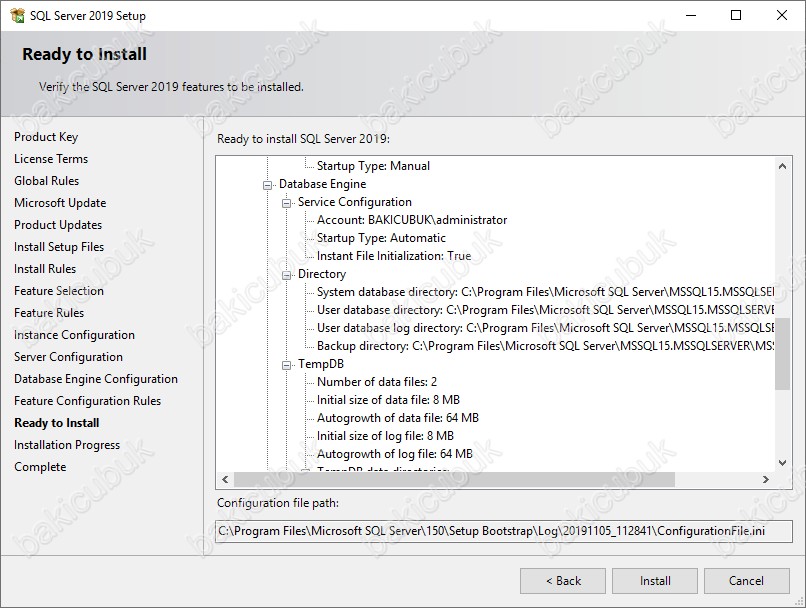Select Feature Configuration Rules step
The image size is (806, 608).
click(87, 401)
